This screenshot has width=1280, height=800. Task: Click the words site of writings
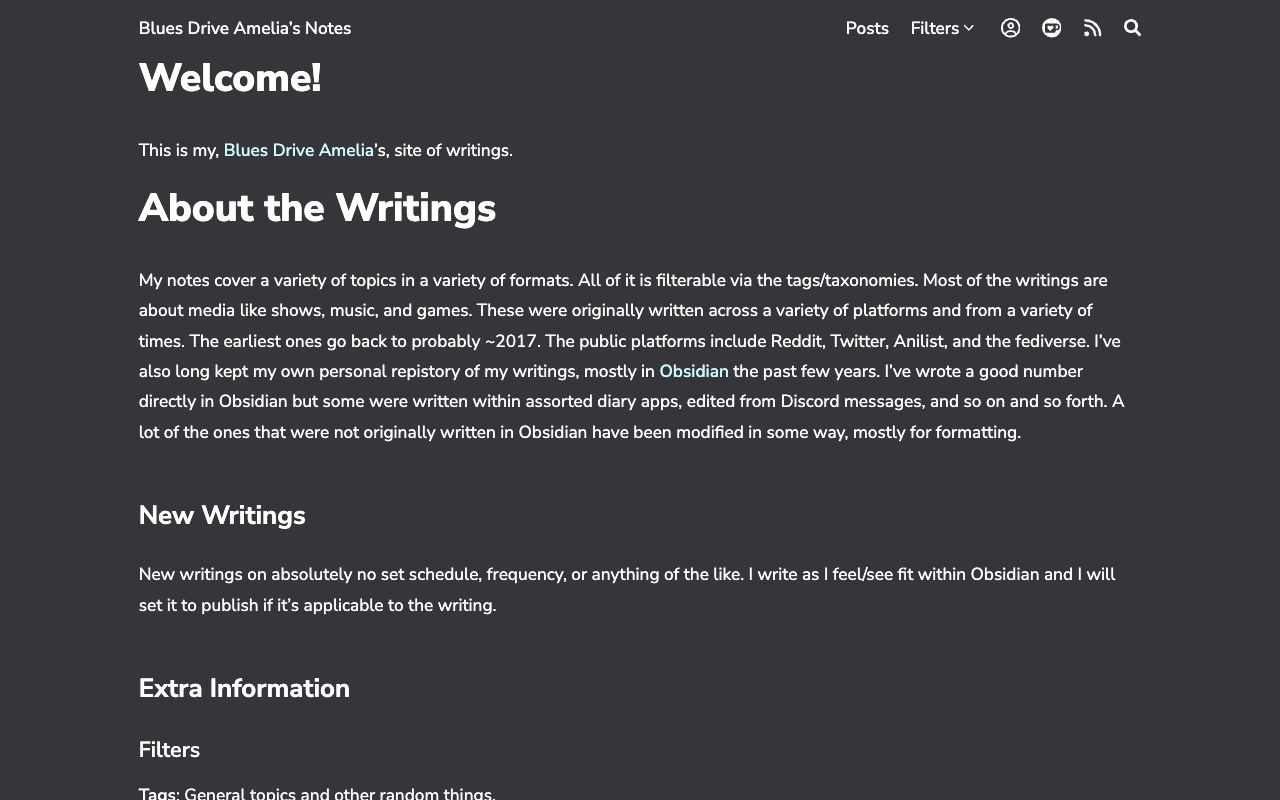coord(453,150)
